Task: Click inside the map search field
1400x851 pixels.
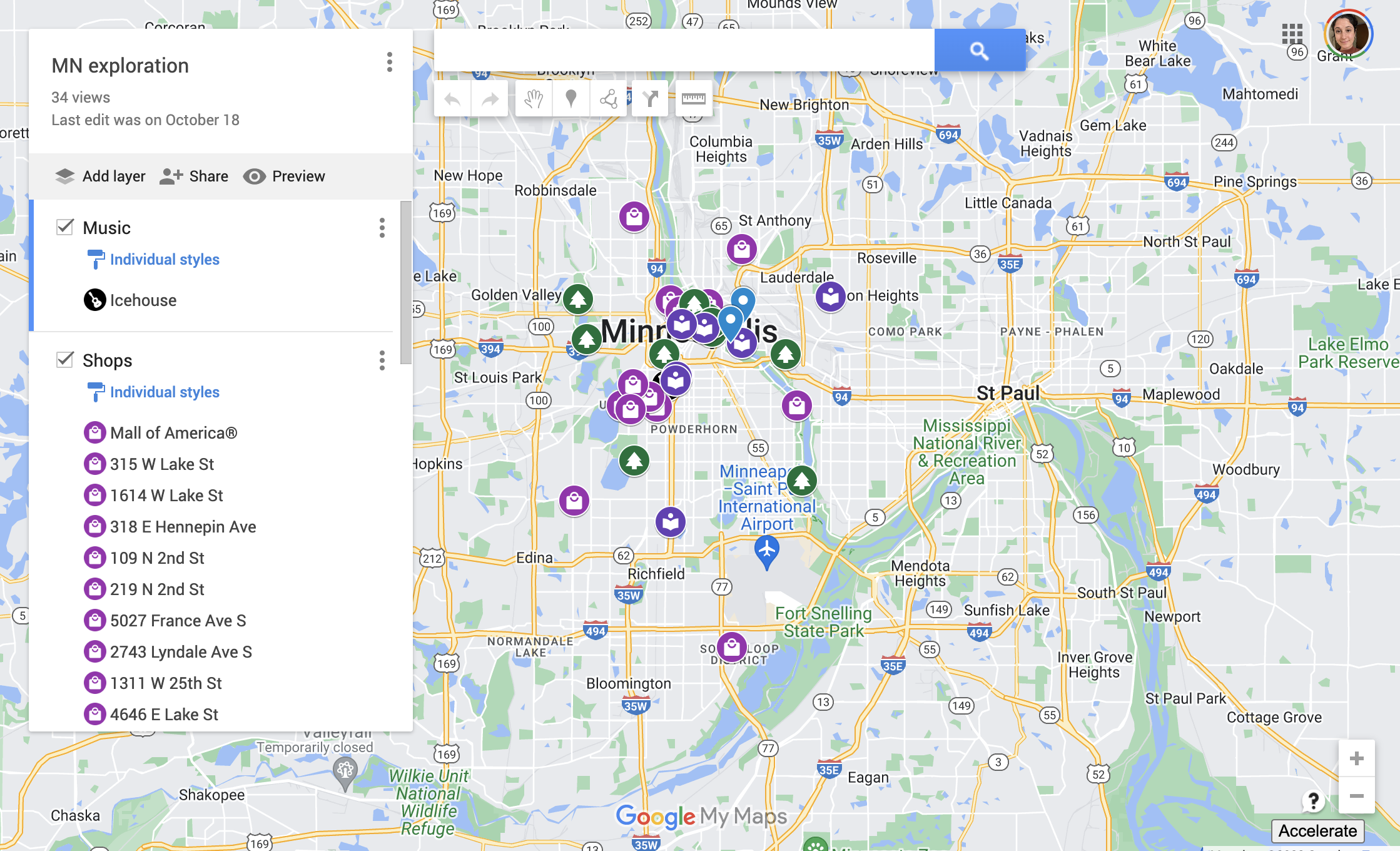Action: point(684,51)
